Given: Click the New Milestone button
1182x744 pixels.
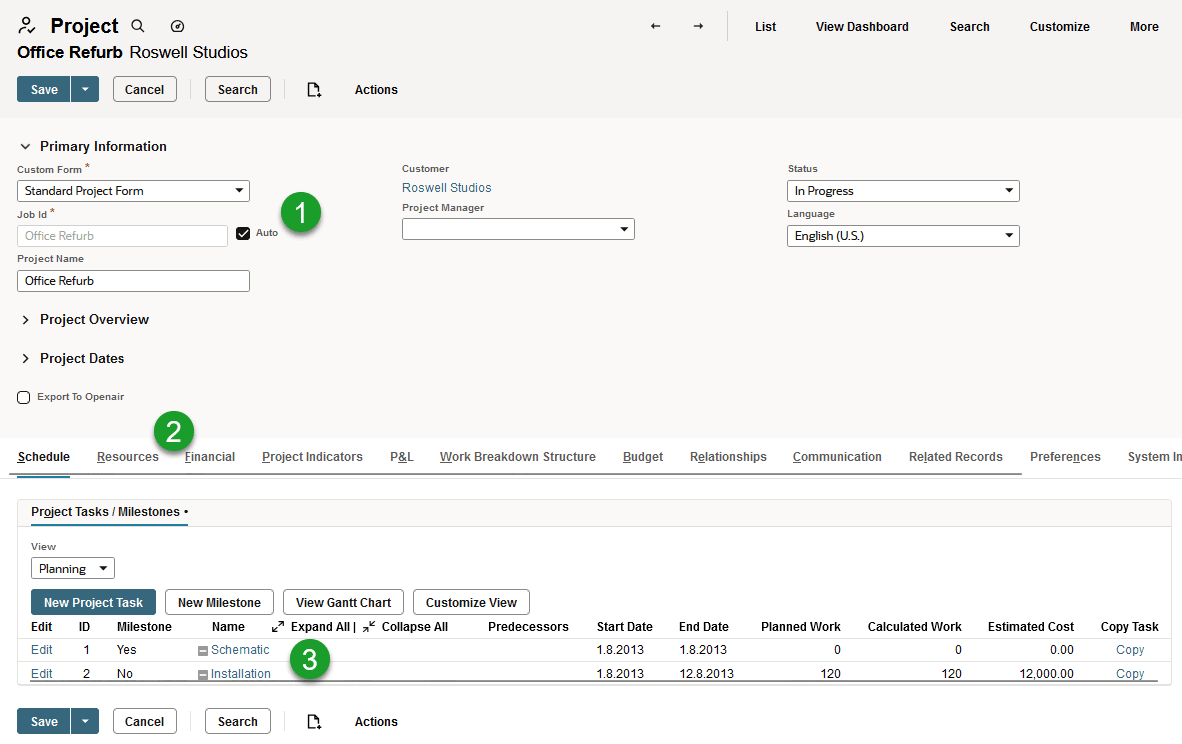Looking at the screenshot, I should pos(219,602).
